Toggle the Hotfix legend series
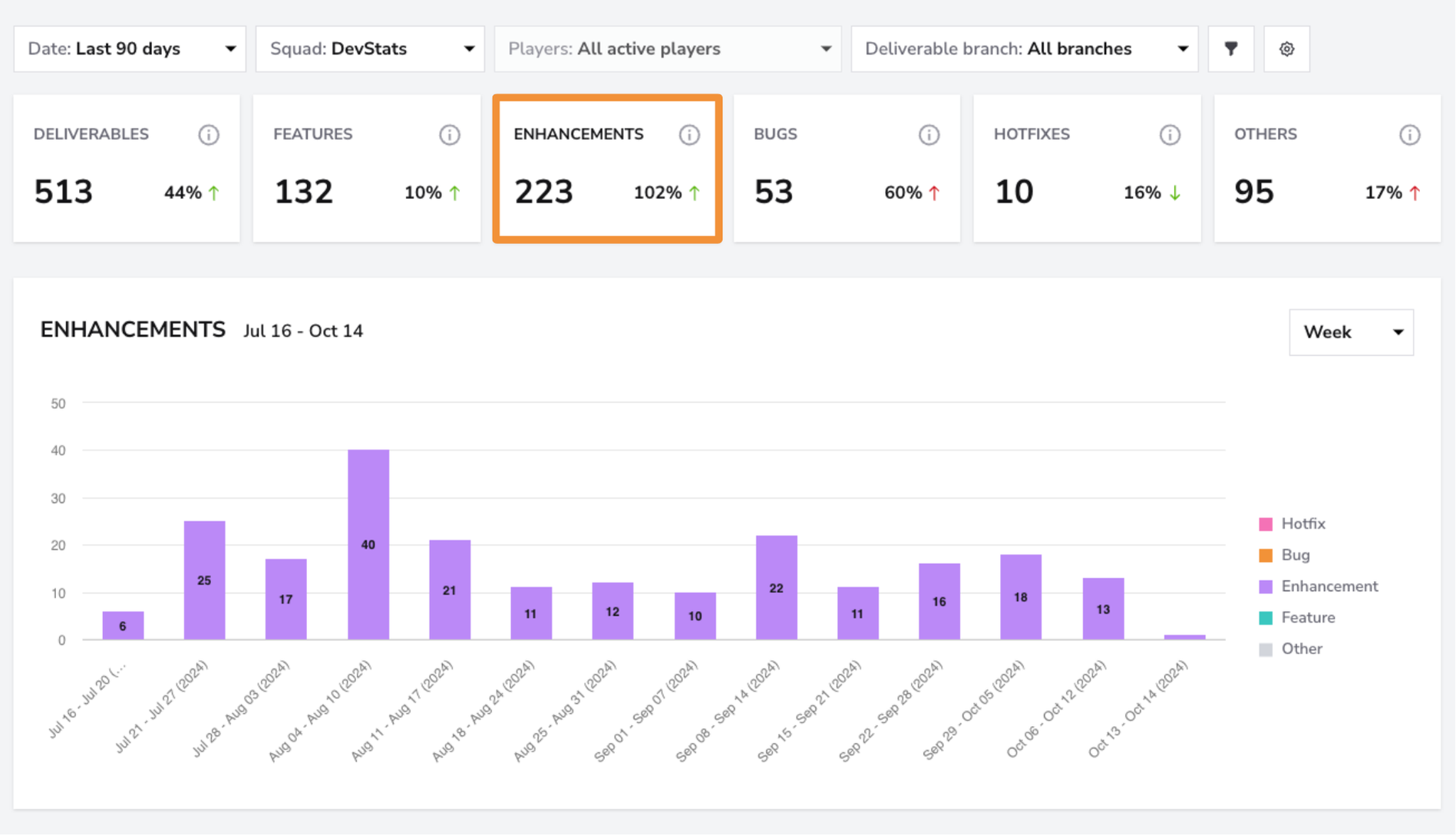The height and width of the screenshot is (835, 1456). pos(1293,524)
